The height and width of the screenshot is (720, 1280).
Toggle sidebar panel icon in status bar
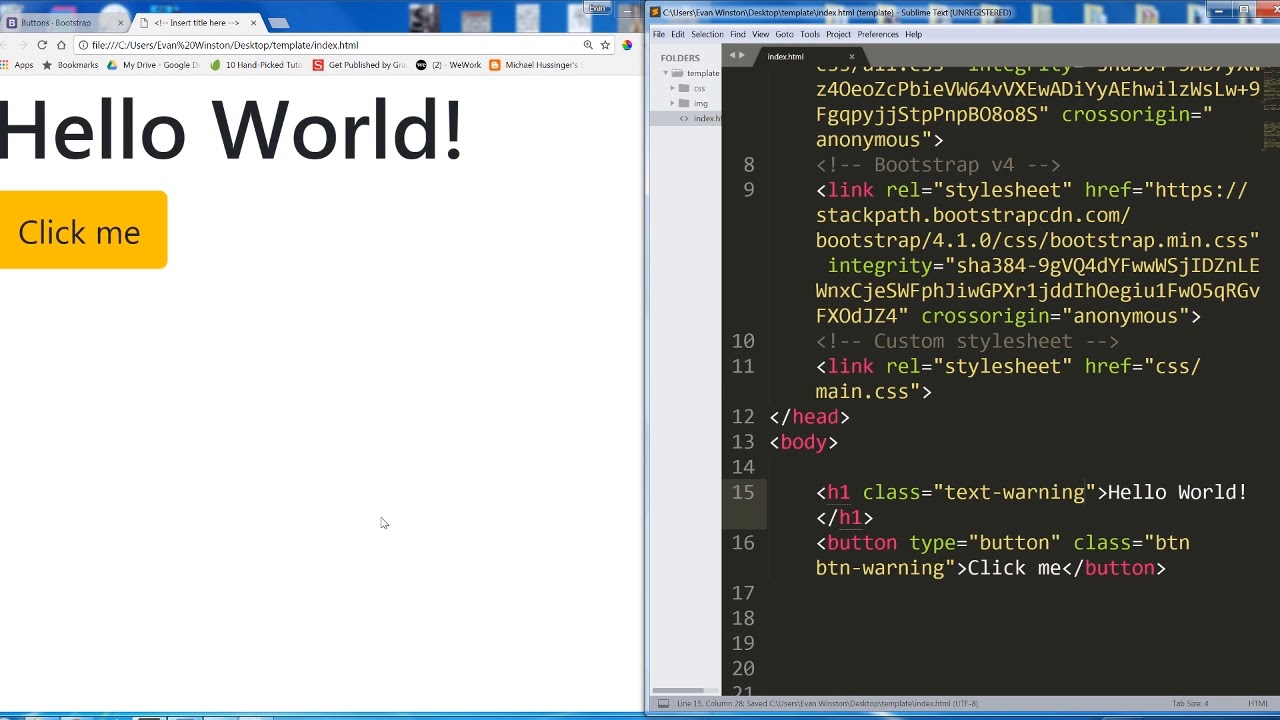pos(662,704)
